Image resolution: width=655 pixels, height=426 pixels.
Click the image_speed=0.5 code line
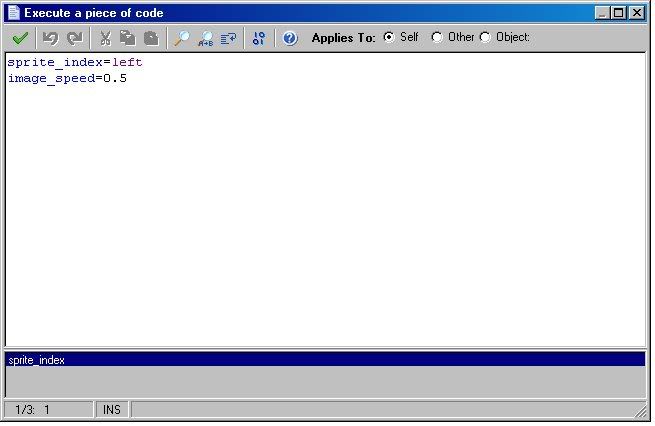[x=67, y=78]
